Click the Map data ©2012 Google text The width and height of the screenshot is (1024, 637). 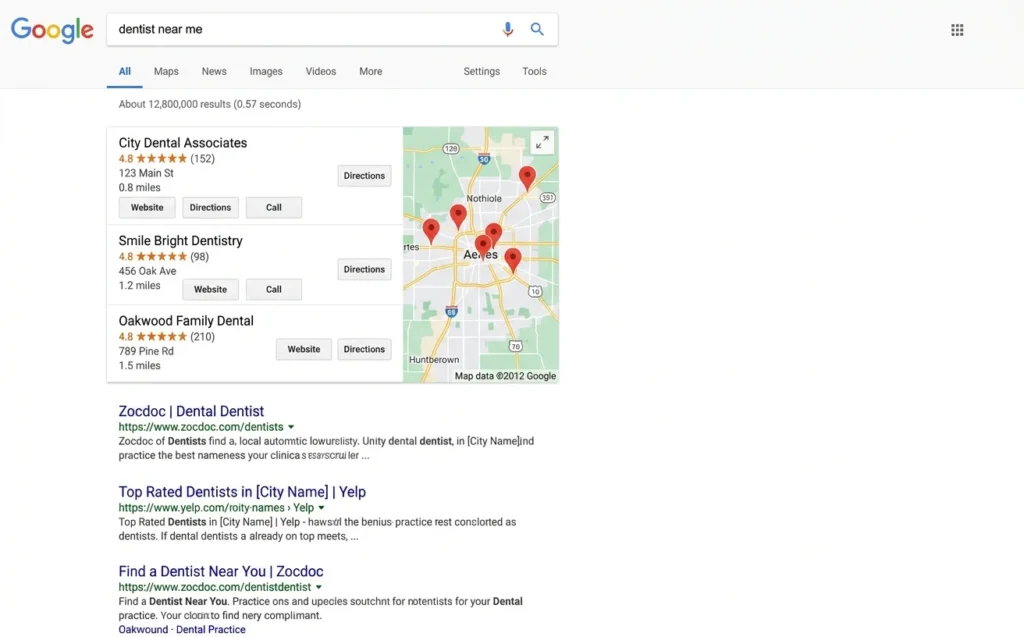click(x=505, y=376)
